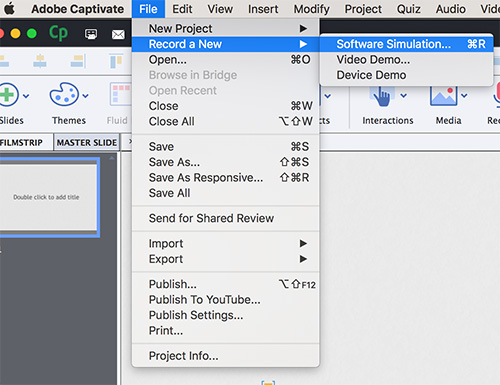Click the screen icon beside Cp logo
Viewport: 500px width, 385px height.
(91, 34)
